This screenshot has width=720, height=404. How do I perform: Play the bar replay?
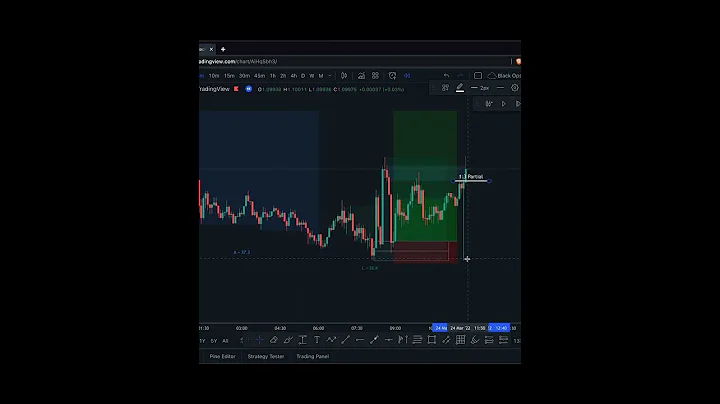[504, 104]
